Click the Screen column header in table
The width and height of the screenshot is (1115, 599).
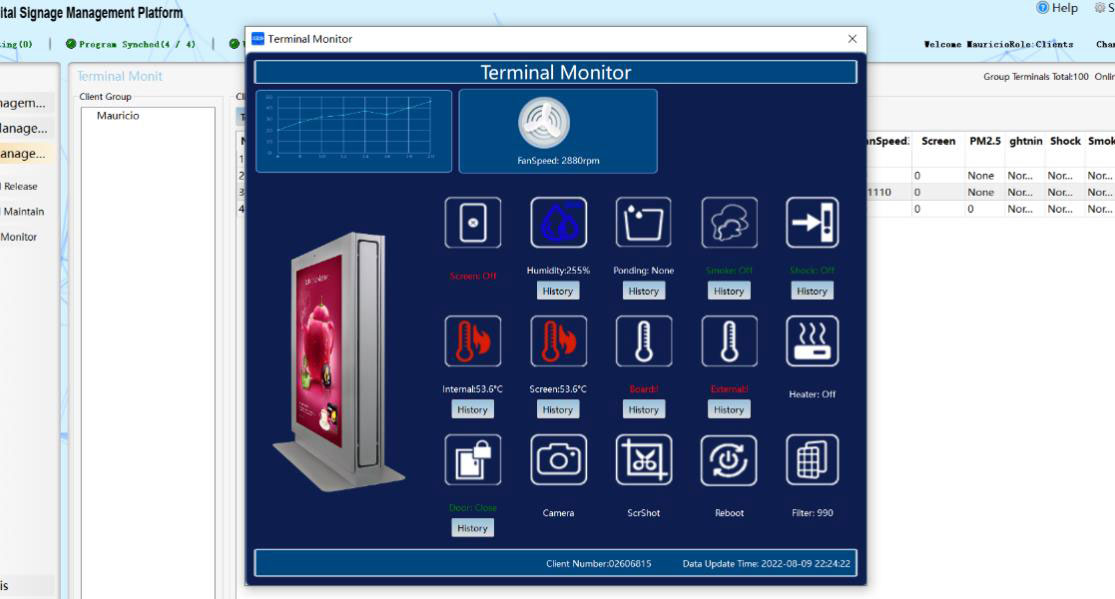[x=938, y=141]
